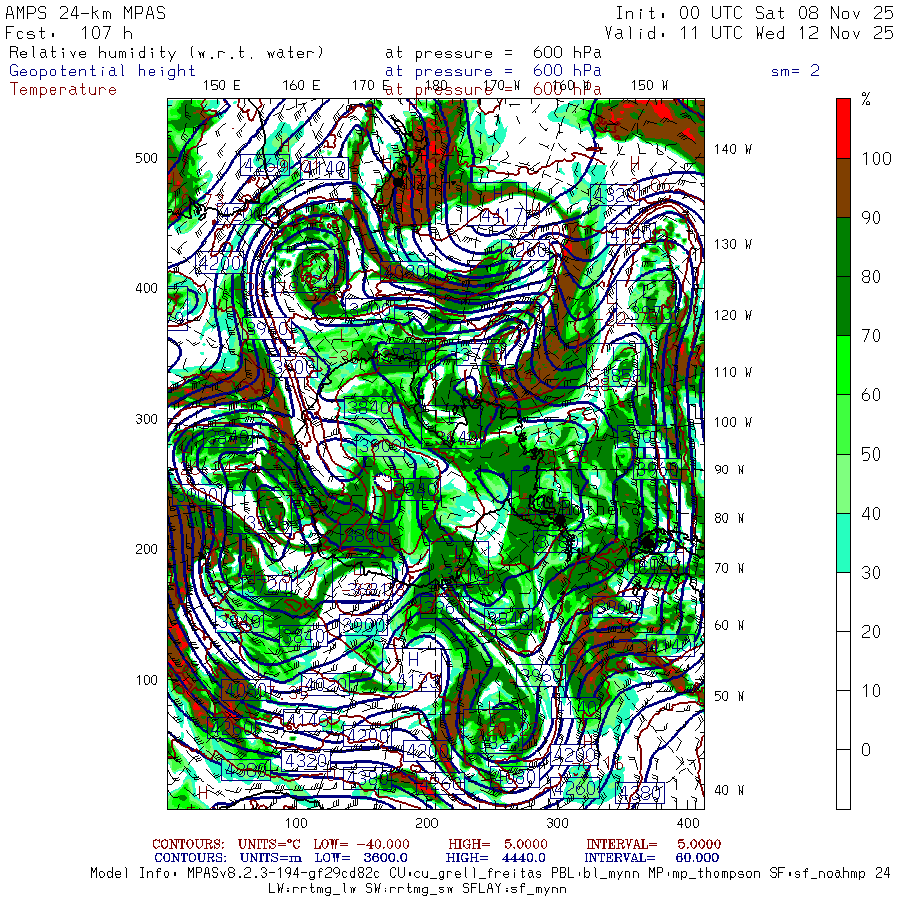900x900 pixels.
Task: Click the turquoise 30-40% legend segment
Action: (x=843, y=543)
